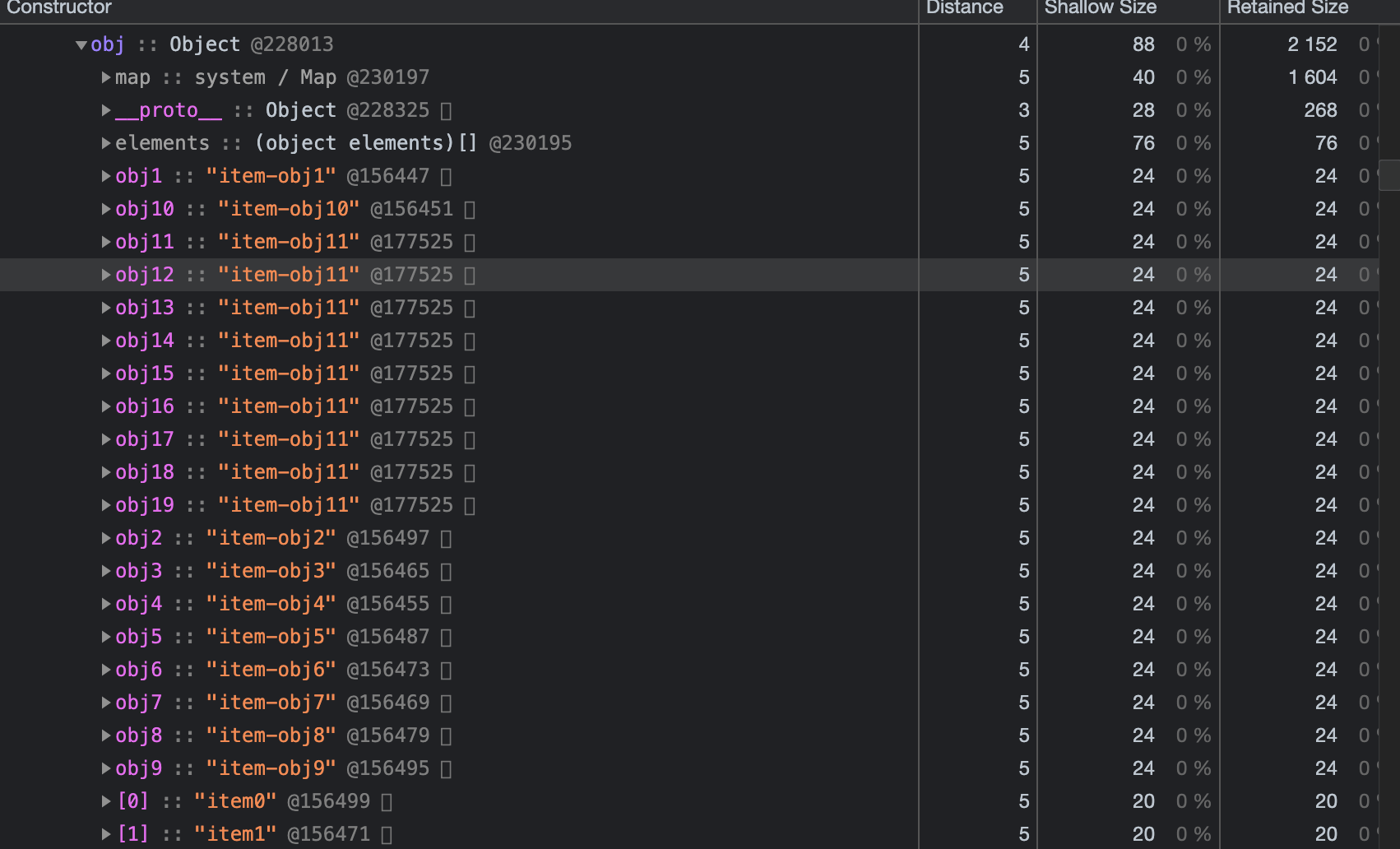Click the square icon after @156479

pos(446,735)
